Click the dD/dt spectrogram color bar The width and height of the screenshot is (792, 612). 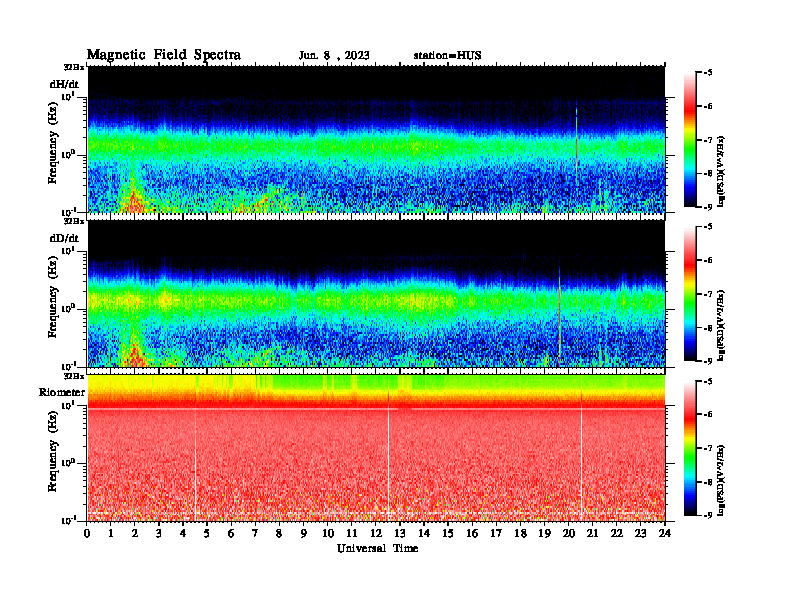(690, 294)
